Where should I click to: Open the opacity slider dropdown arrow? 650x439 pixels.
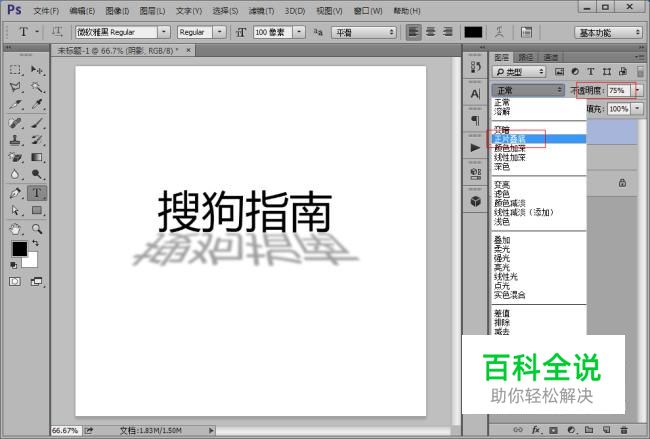tap(638, 90)
